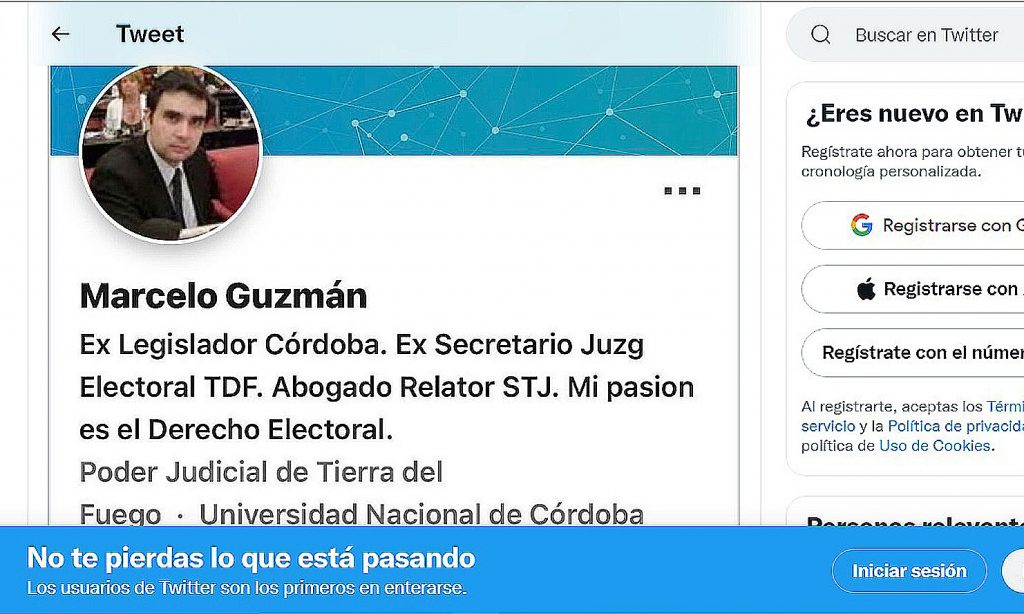Click the Apple logo icon

tap(866, 288)
